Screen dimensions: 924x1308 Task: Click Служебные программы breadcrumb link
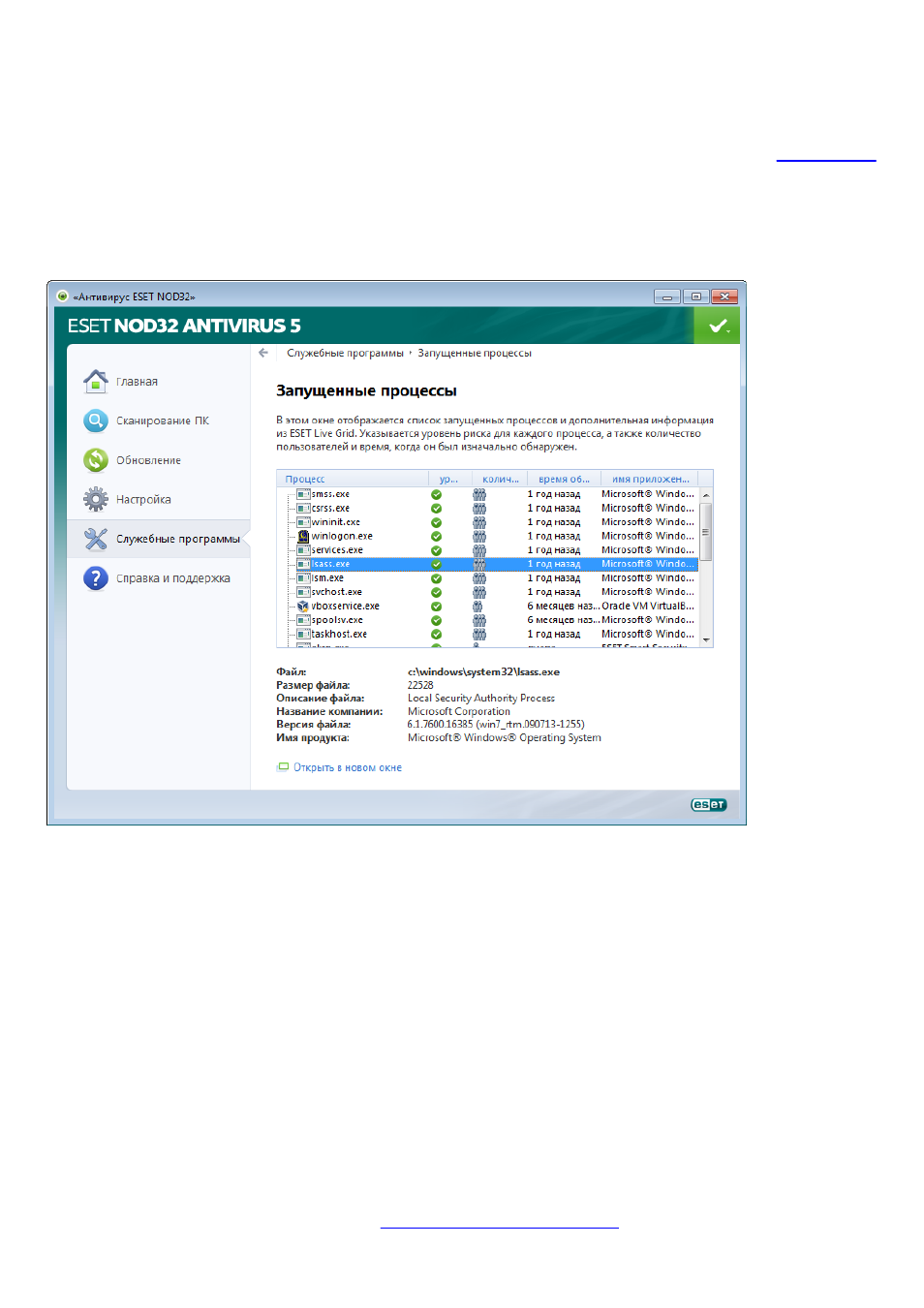(345, 353)
